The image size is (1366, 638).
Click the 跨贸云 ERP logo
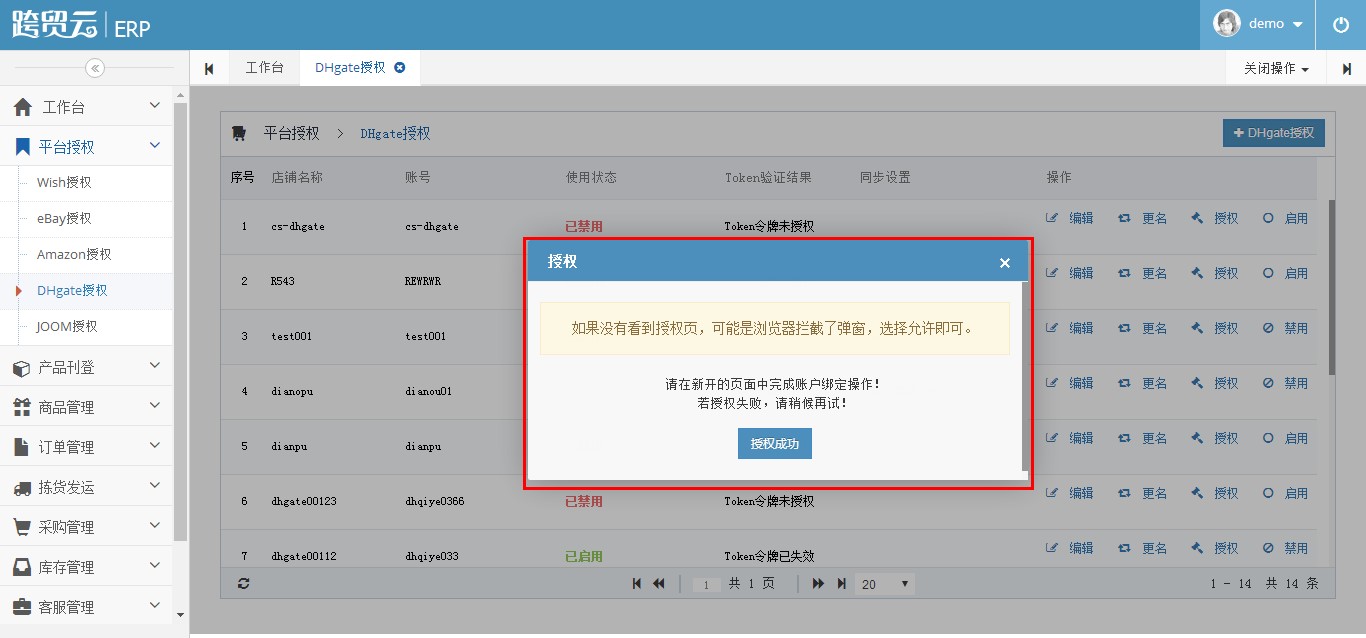pos(81,25)
